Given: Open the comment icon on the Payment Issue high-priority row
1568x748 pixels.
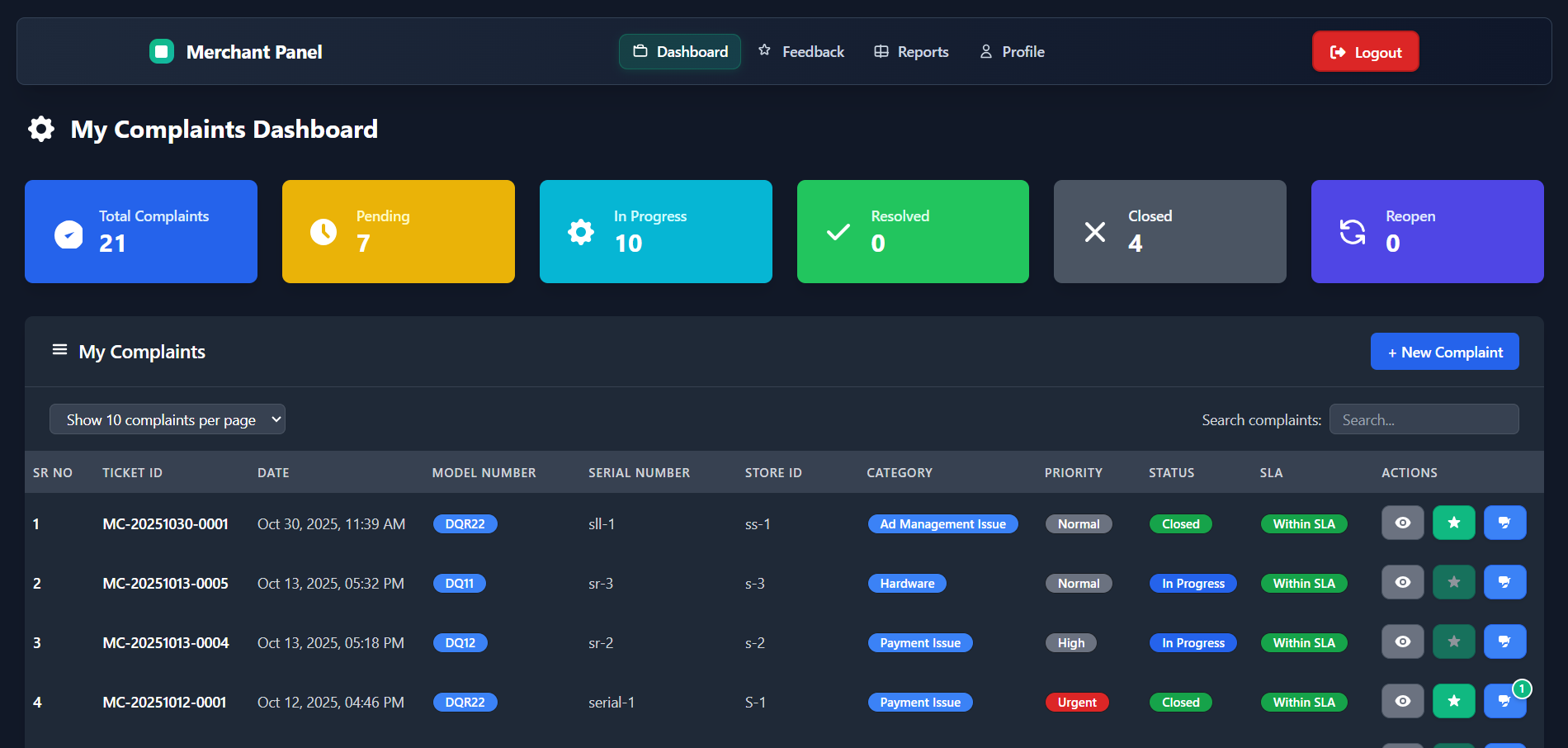Looking at the screenshot, I should (x=1504, y=641).
